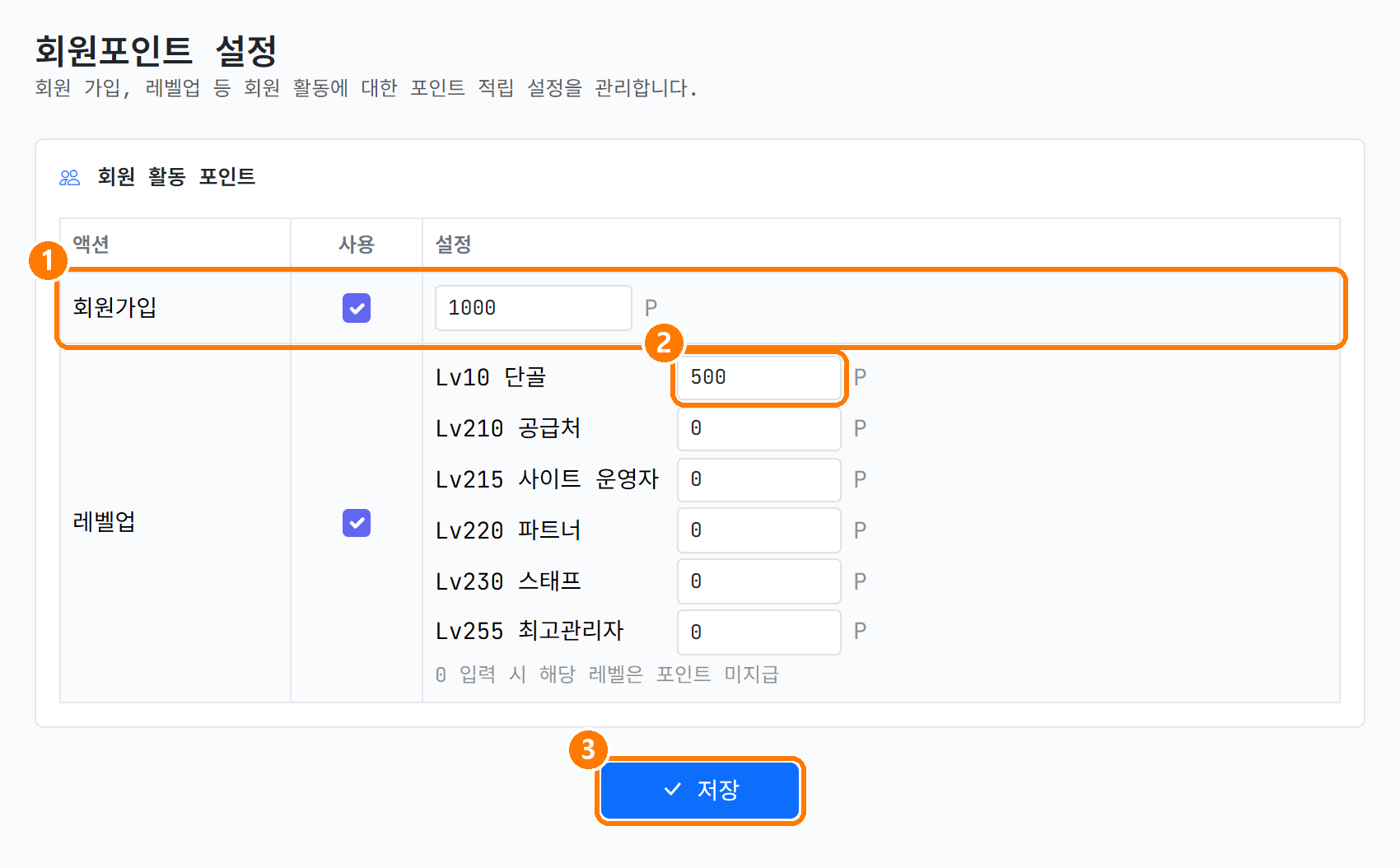Focus the Lv230 스태프 points field
The image size is (1400, 868).
759,581
